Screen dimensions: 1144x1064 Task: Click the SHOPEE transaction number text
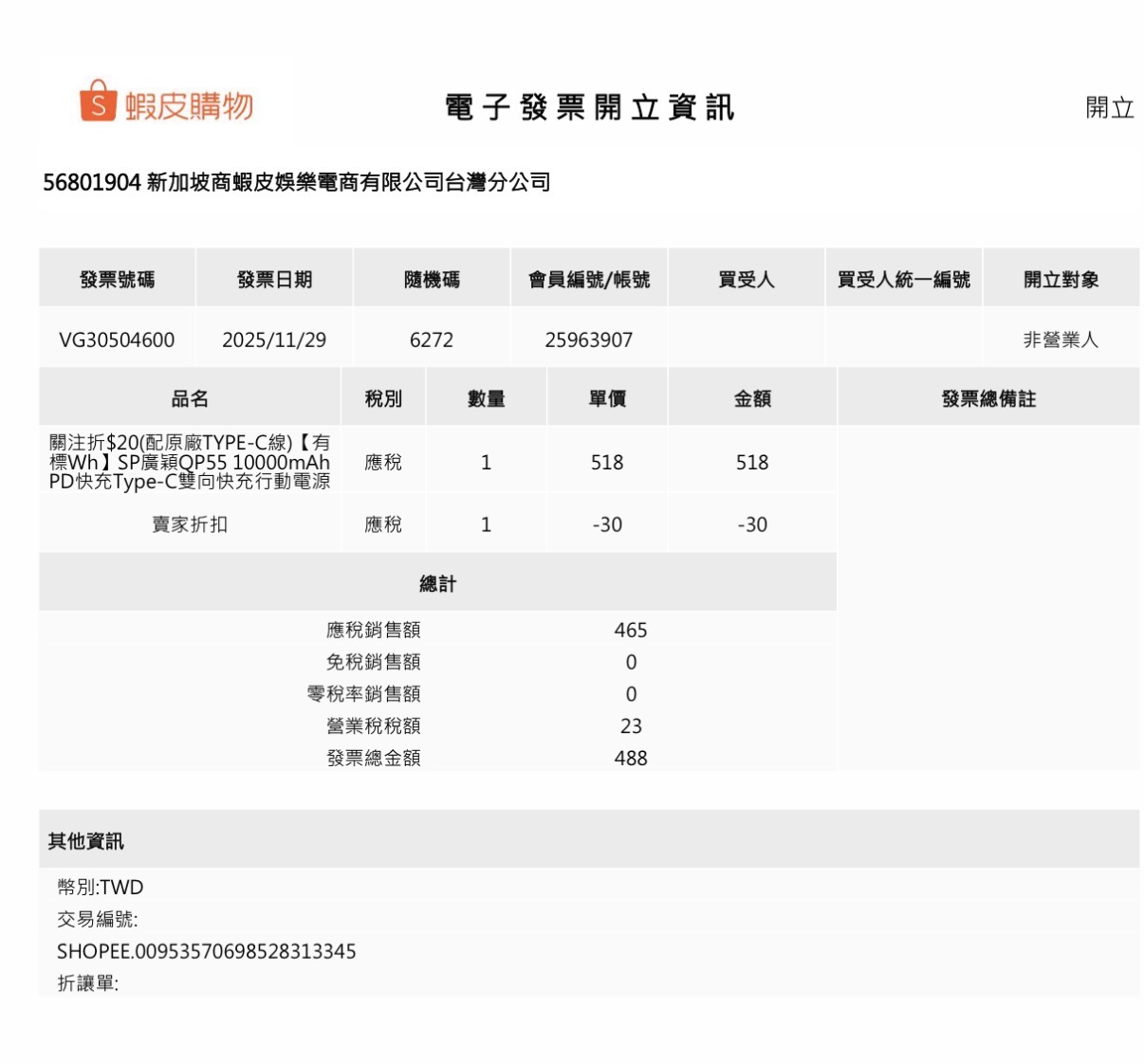207,952
